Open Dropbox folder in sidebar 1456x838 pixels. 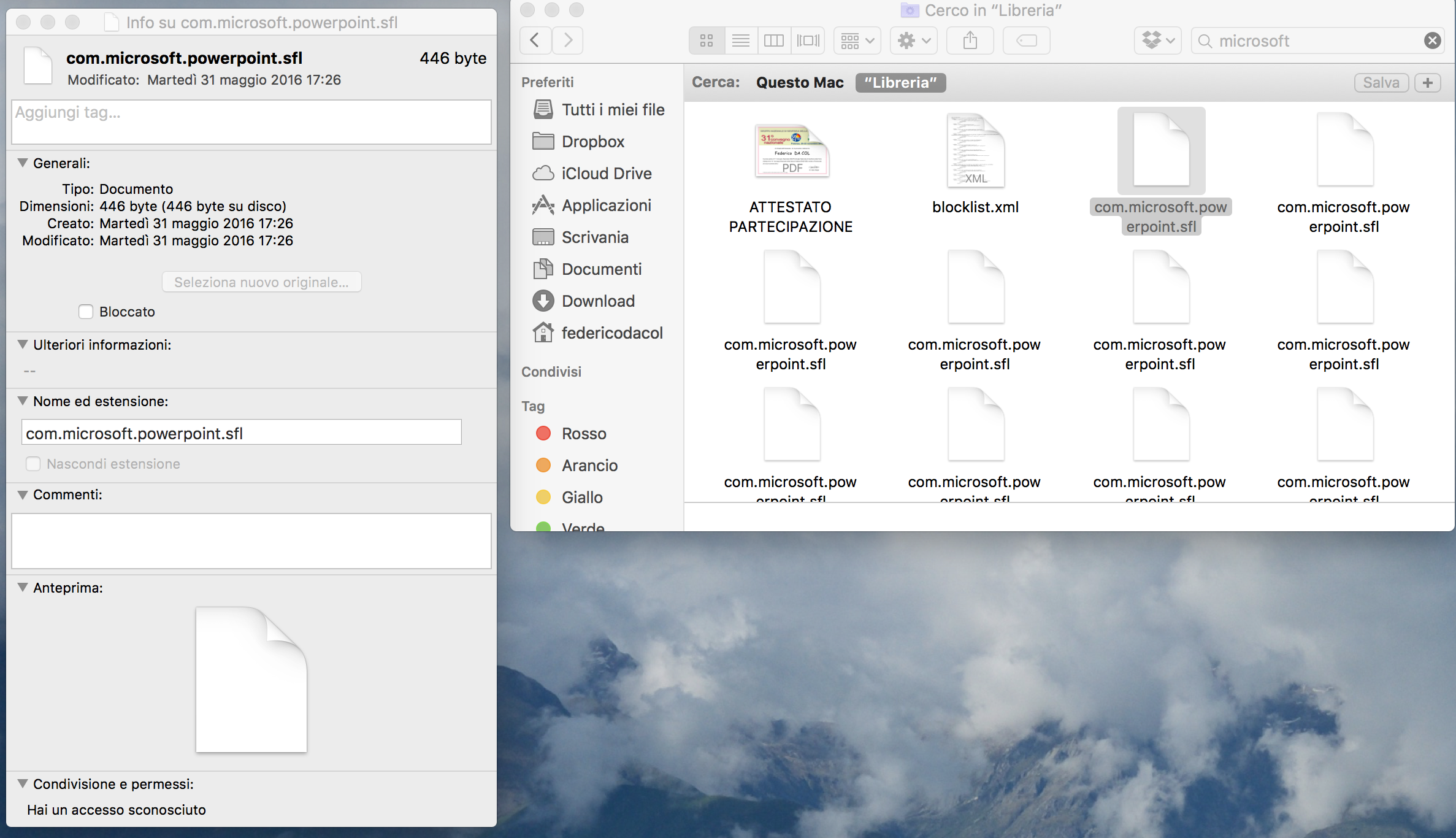click(x=578, y=142)
